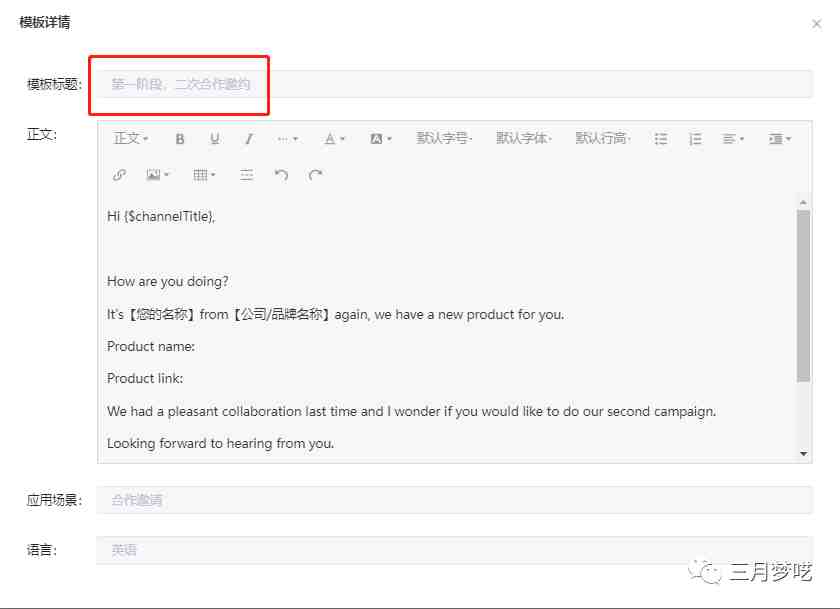Click the scroll down arrow in the editor
This screenshot has height=609, width=840.
pyautogui.click(x=803, y=454)
